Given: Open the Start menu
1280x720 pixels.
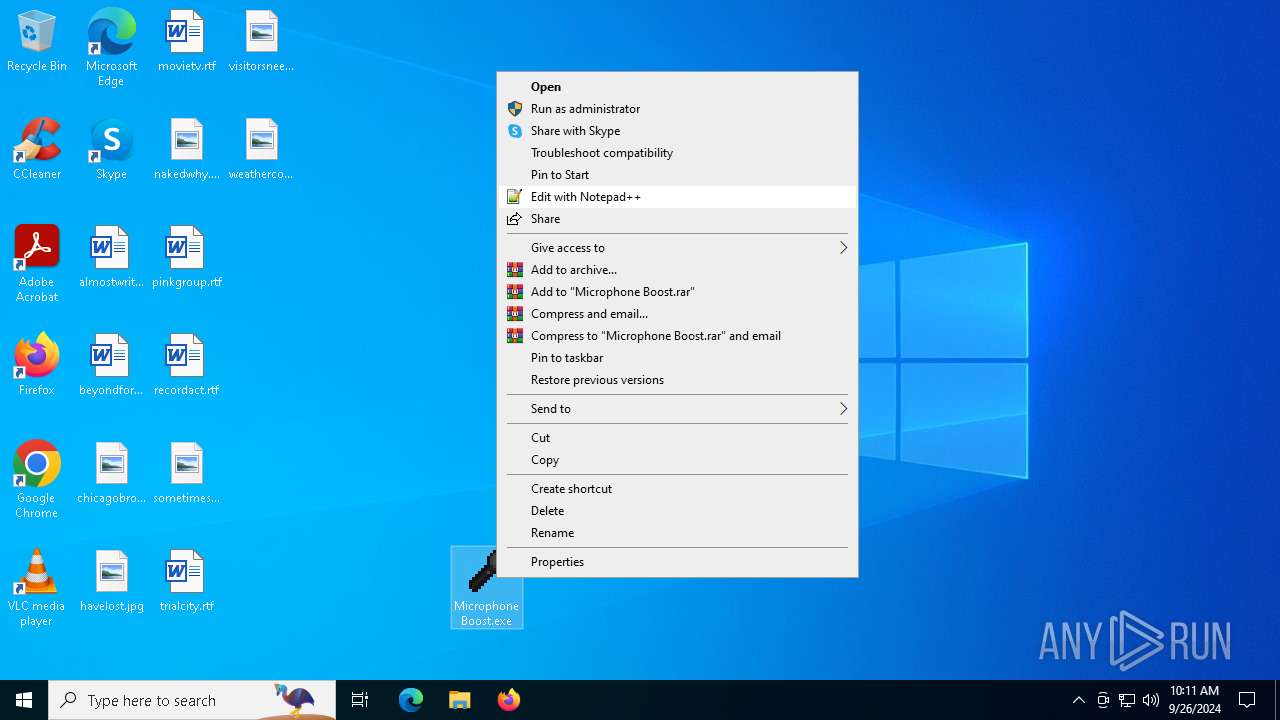Looking at the screenshot, I should pos(24,700).
